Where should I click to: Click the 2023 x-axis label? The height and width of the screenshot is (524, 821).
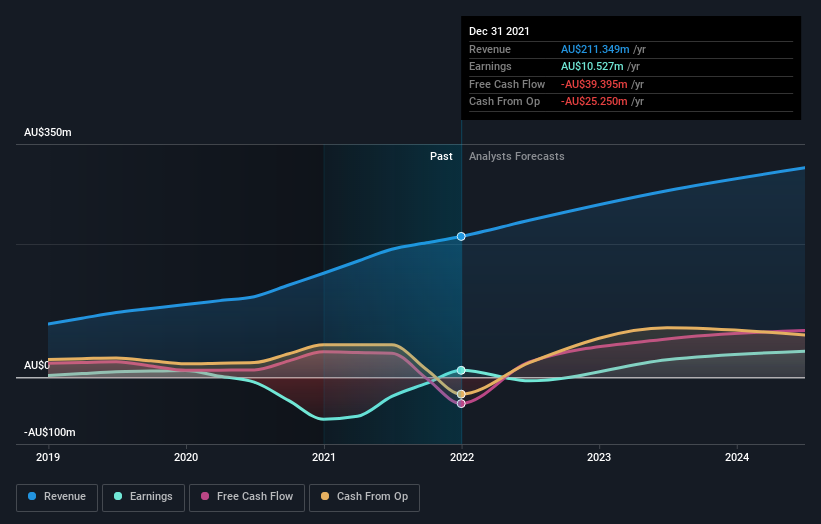pos(599,457)
